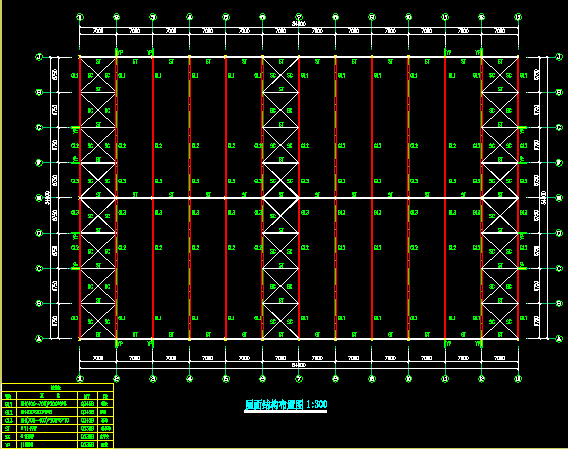Image resolution: width=568 pixels, height=449 pixels.
Task: Select the GL1 row label in component table
Action: [x=9, y=404]
